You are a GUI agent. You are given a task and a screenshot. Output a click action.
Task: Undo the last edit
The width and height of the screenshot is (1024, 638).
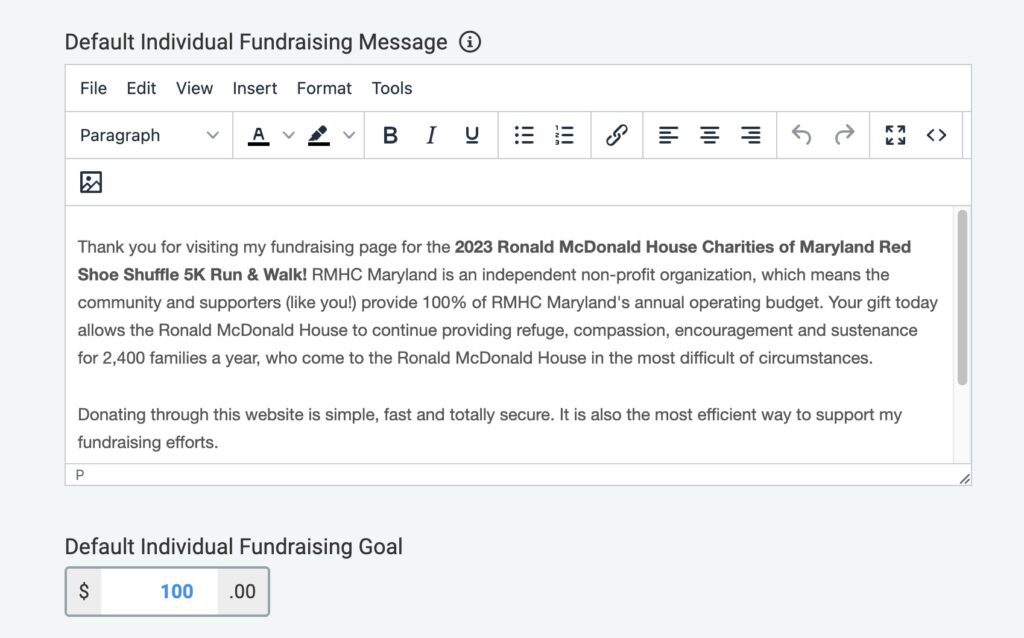point(802,135)
